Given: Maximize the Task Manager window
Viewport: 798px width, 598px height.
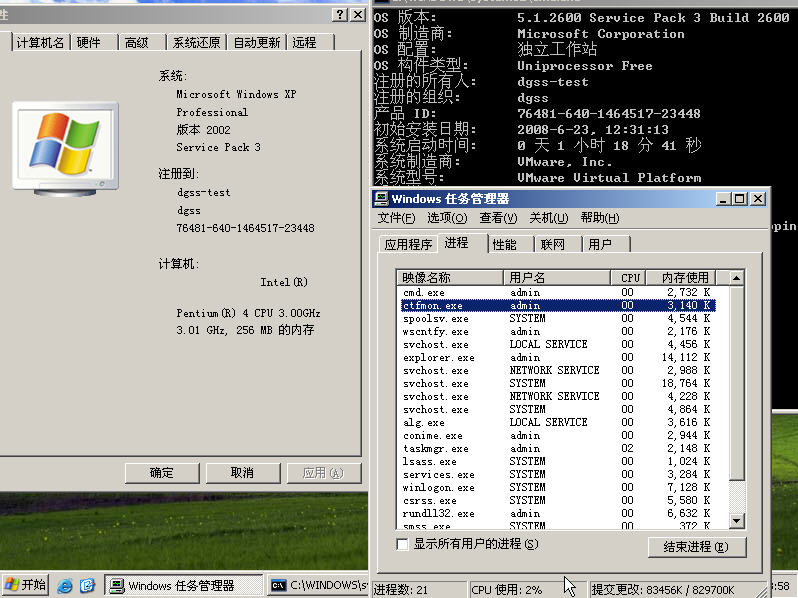Looking at the screenshot, I should 740,198.
